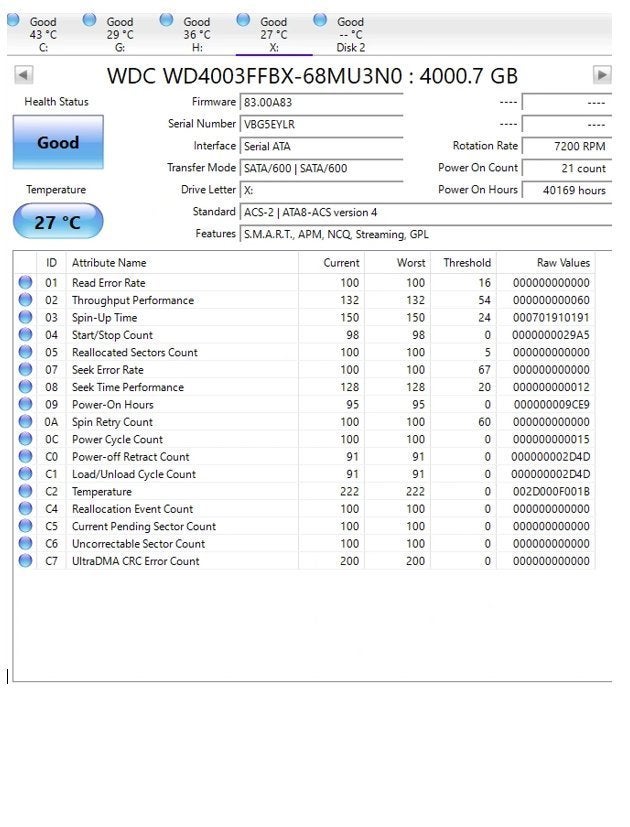
Task: Click current value 132 for Throughput Performance
Action: click(x=349, y=300)
